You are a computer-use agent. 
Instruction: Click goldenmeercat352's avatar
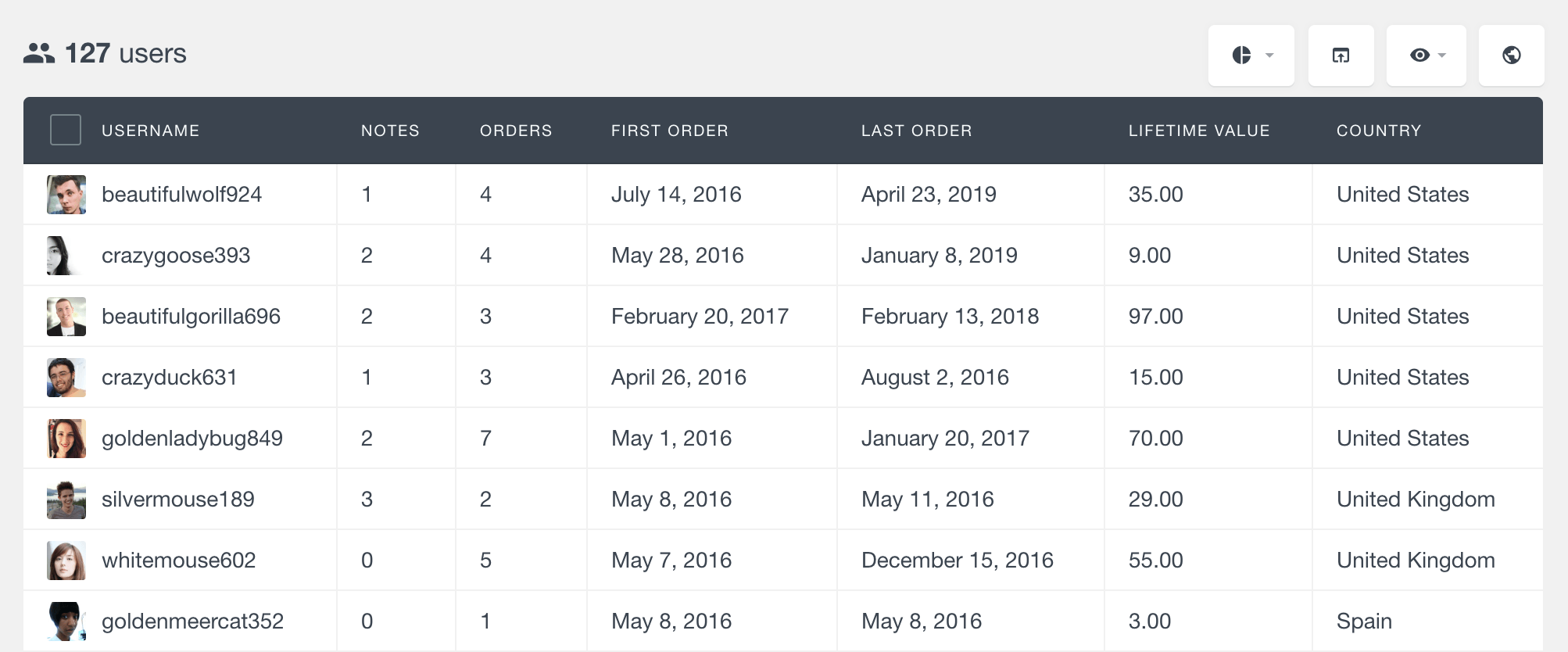click(x=66, y=622)
